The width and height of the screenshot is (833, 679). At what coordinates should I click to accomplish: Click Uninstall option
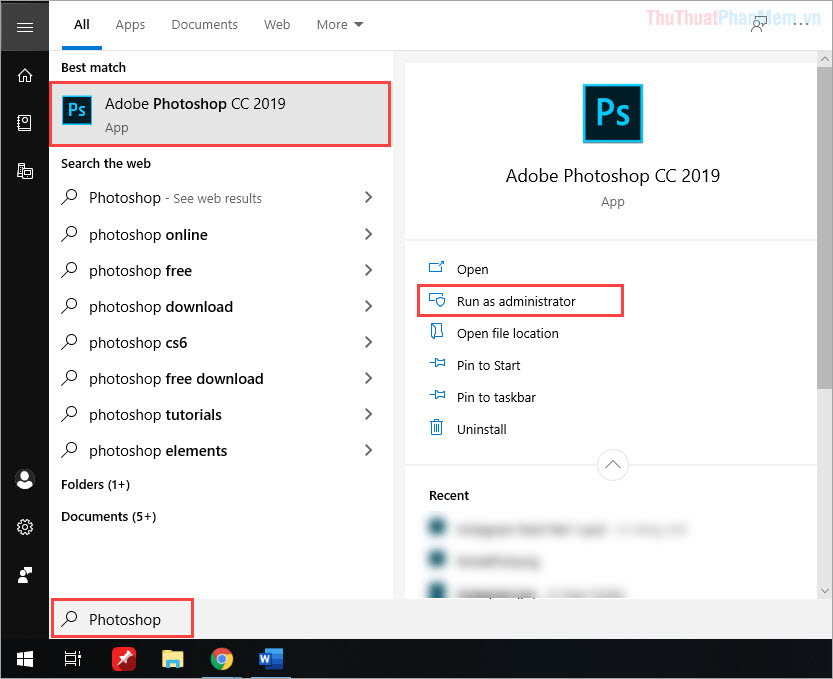pyautogui.click(x=481, y=429)
